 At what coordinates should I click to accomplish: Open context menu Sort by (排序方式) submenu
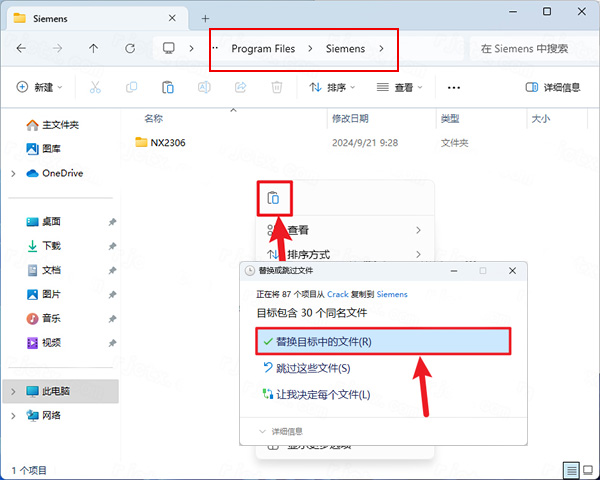point(345,254)
